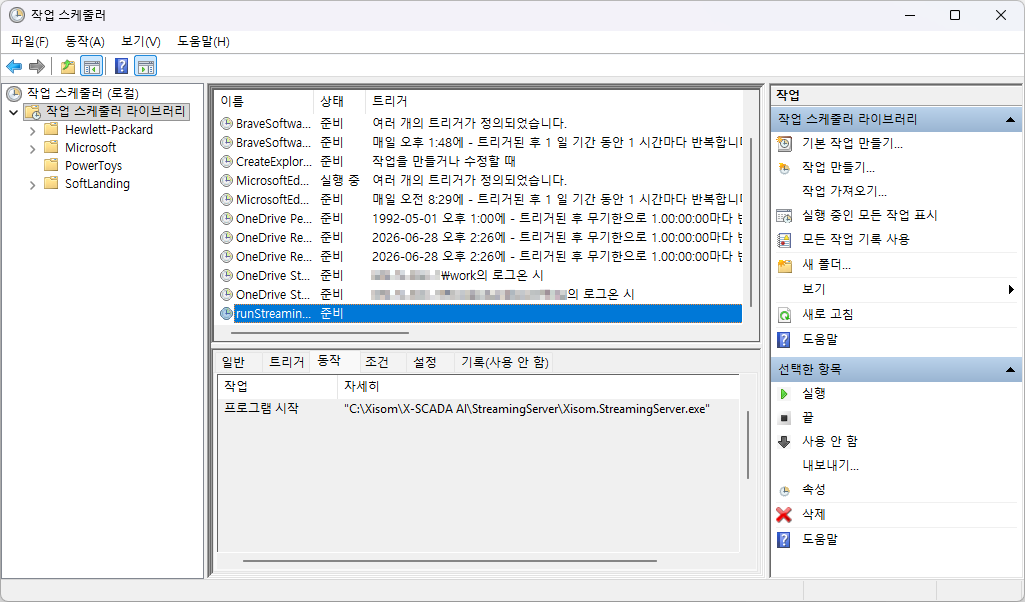The height and width of the screenshot is (602, 1025).
Task: Switch to the 트리거 tab
Action: pos(286,362)
